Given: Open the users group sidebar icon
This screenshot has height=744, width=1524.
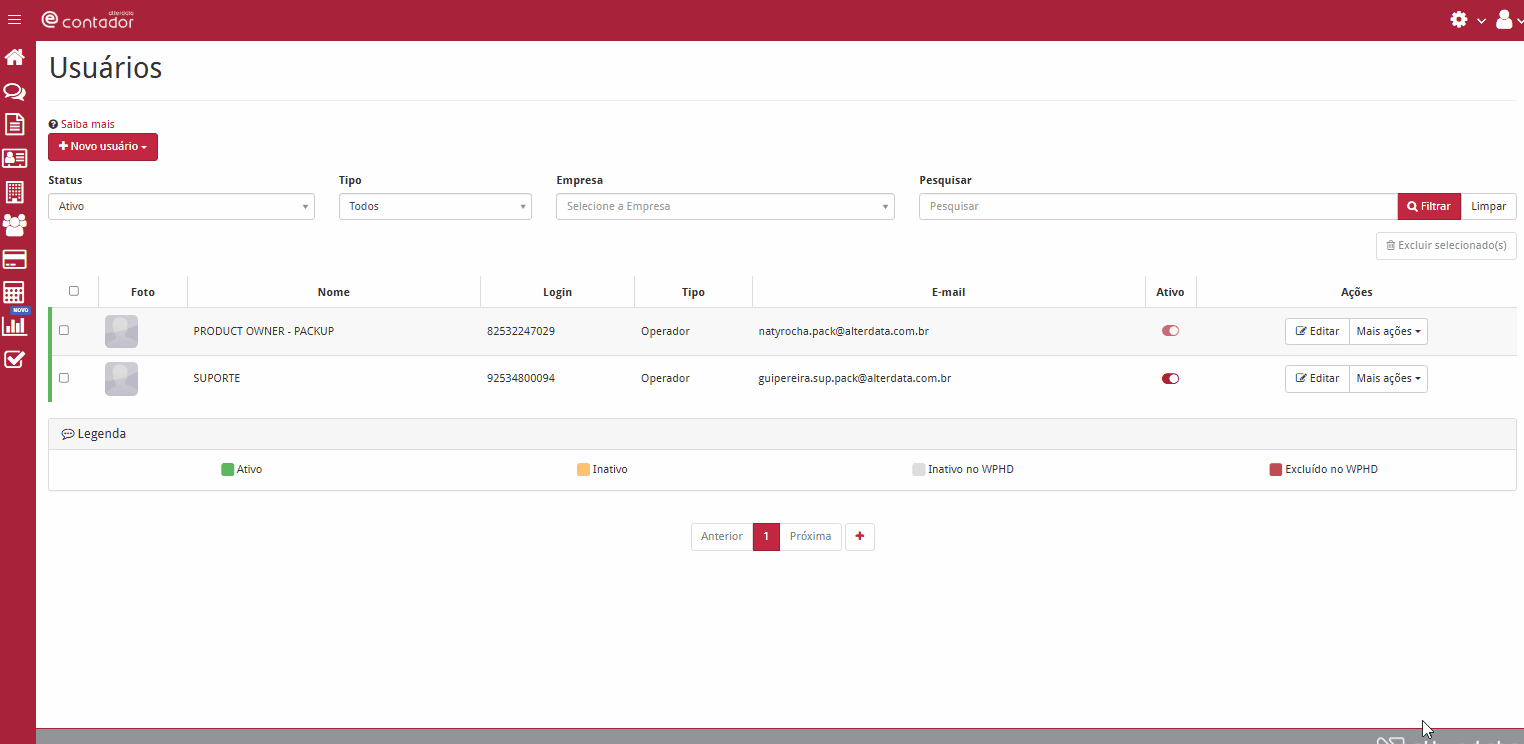Looking at the screenshot, I should pos(14,225).
